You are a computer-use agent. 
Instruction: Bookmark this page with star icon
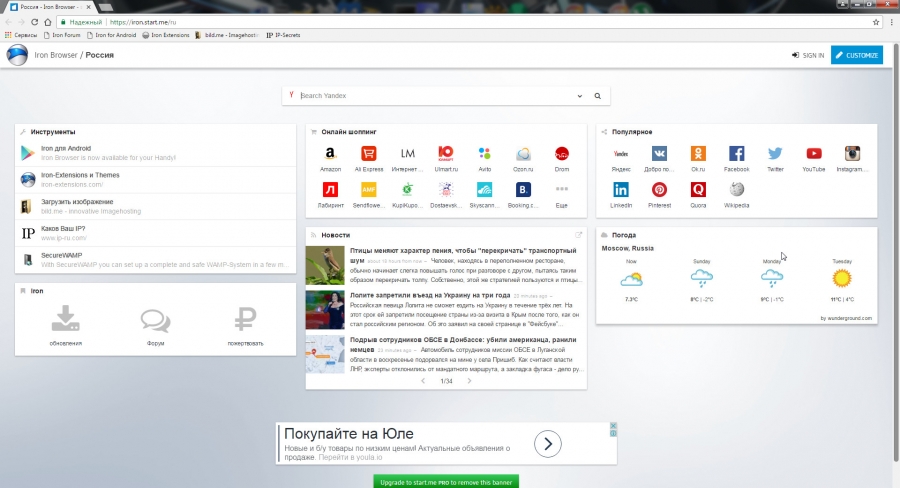(x=876, y=22)
